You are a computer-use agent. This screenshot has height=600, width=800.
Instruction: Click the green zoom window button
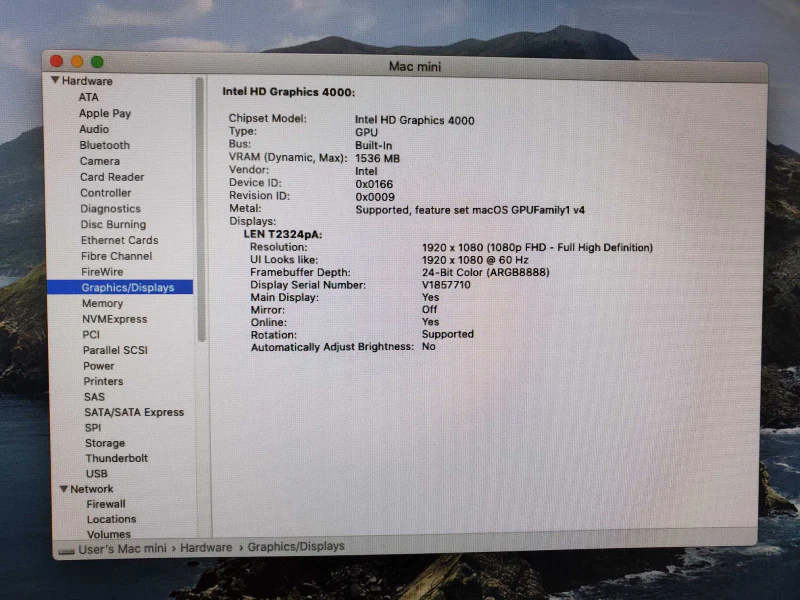pyautogui.click(x=97, y=62)
